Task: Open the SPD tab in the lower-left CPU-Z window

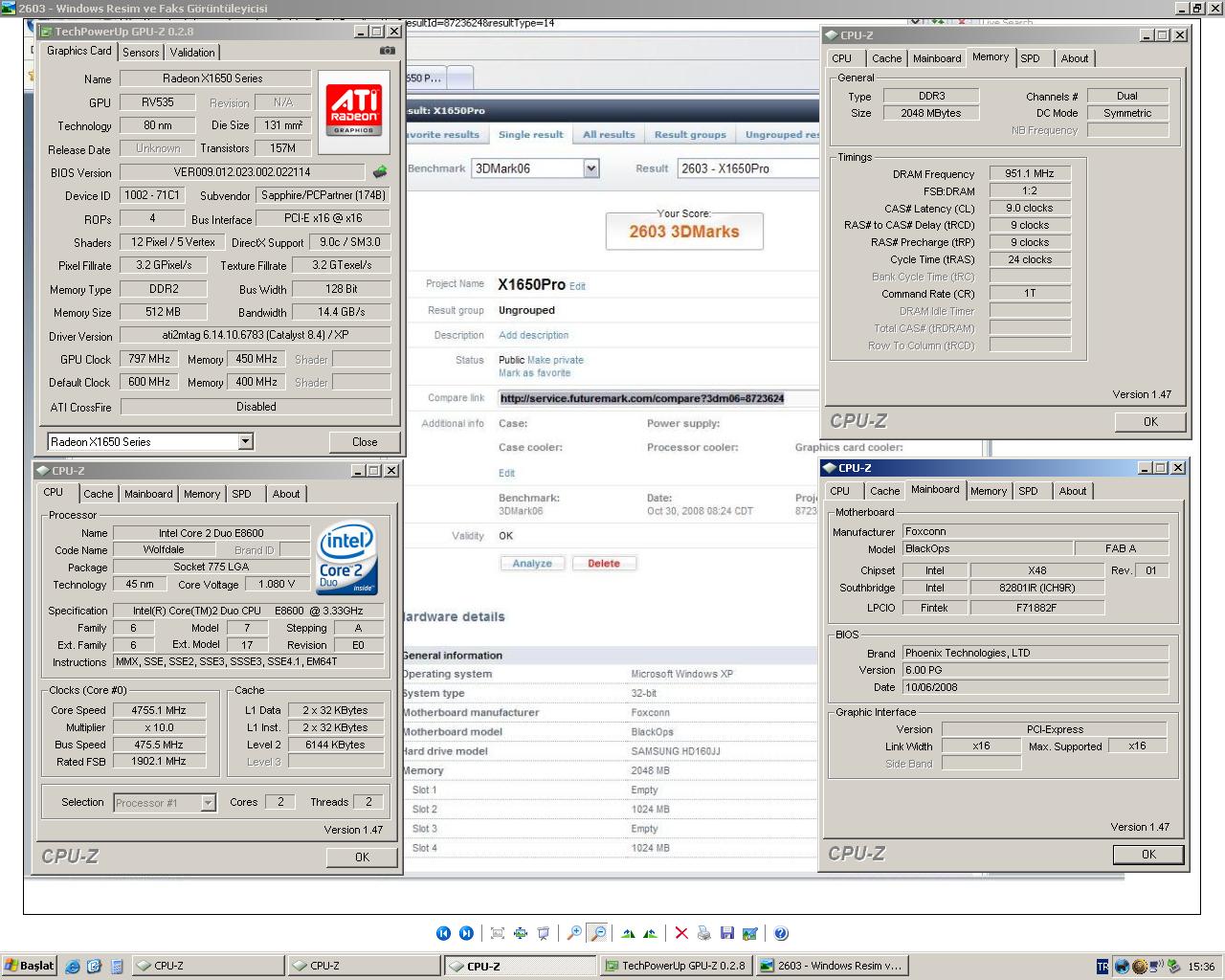Action: [x=242, y=494]
